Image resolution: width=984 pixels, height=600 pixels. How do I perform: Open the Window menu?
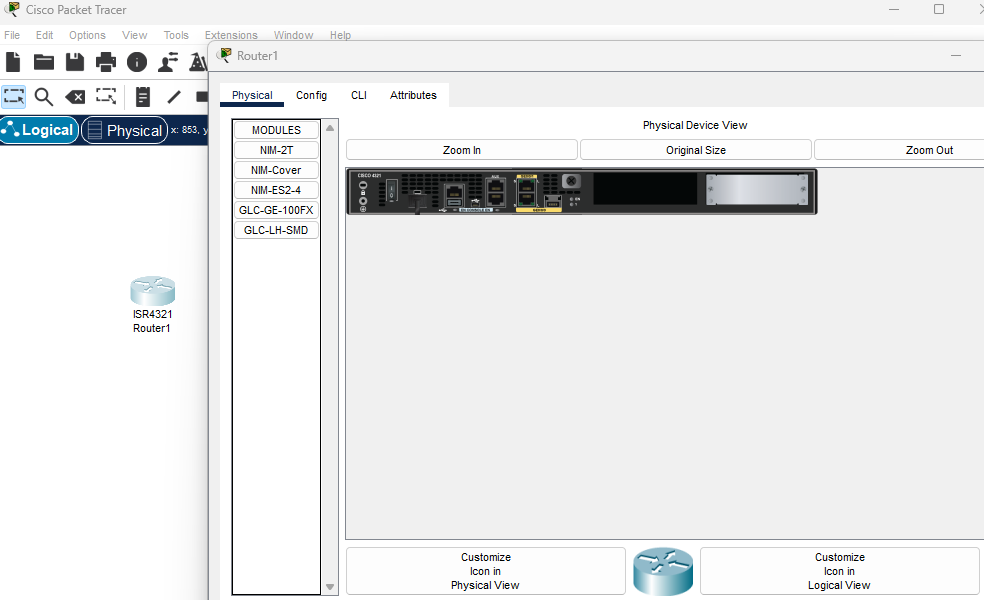click(293, 35)
